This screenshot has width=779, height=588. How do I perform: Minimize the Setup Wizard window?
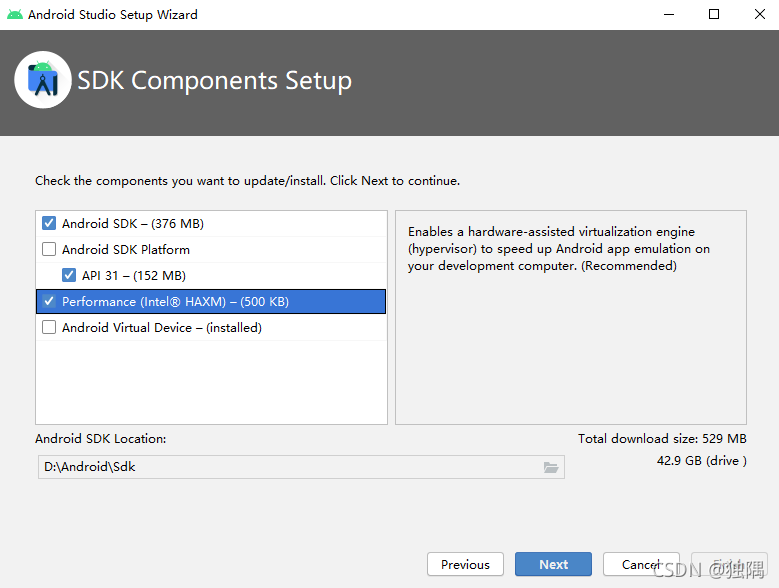669,14
